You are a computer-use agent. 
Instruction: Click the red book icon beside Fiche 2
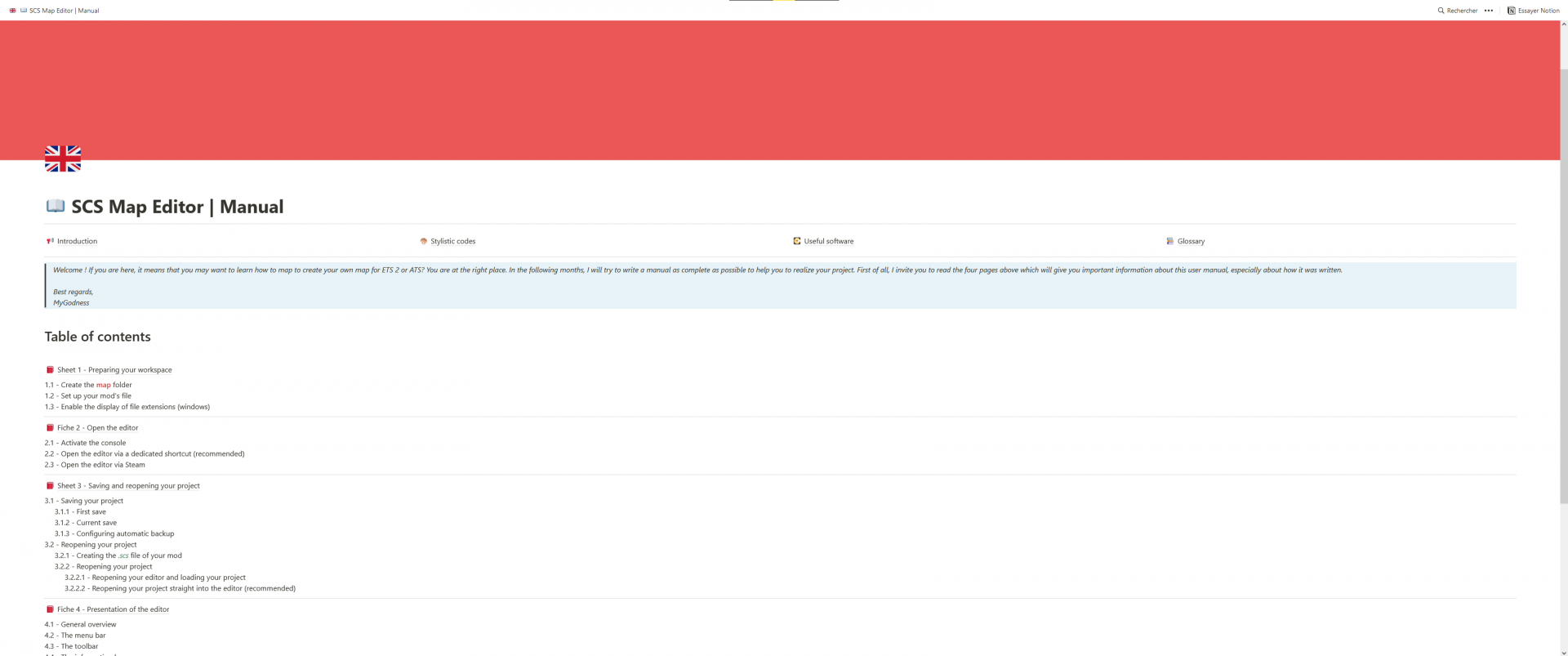[50, 428]
